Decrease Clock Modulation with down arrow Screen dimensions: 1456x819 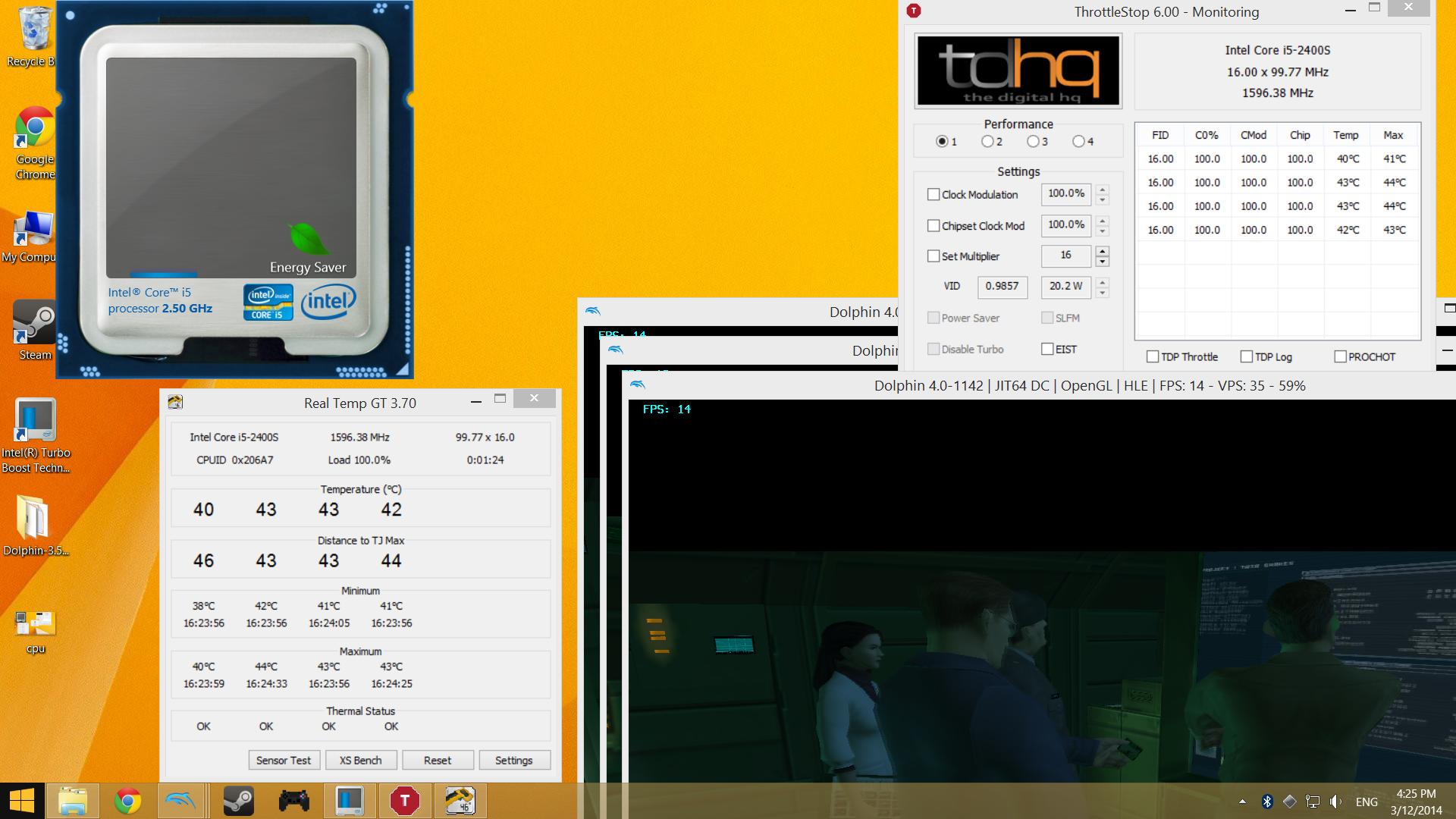tap(1103, 200)
